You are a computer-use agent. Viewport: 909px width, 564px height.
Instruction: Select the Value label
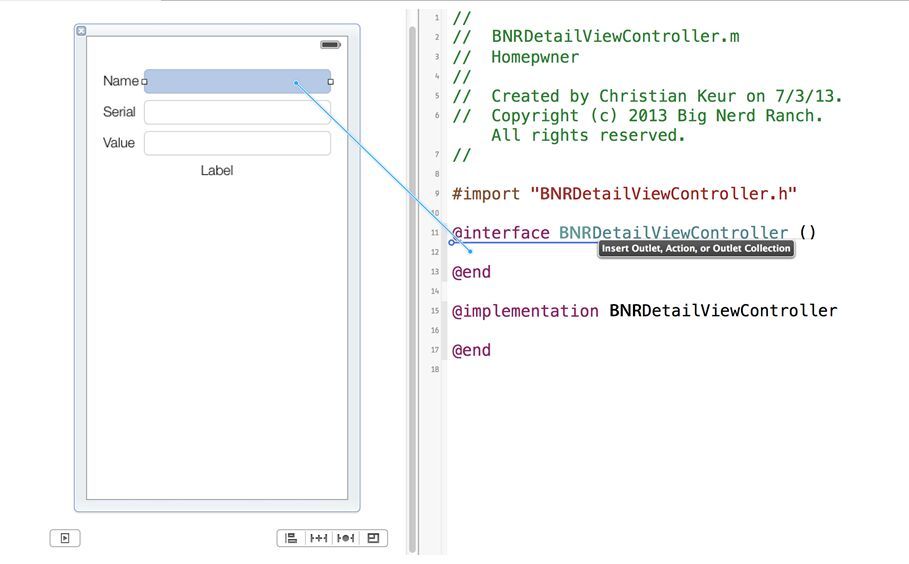pyautogui.click(x=119, y=143)
